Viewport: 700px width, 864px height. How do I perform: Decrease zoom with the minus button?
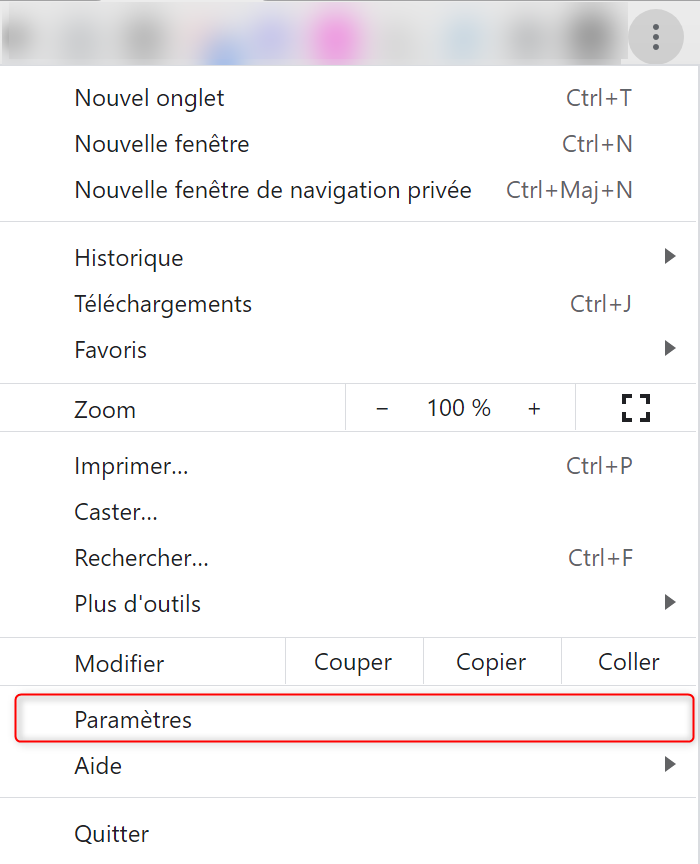tap(382, 408)
